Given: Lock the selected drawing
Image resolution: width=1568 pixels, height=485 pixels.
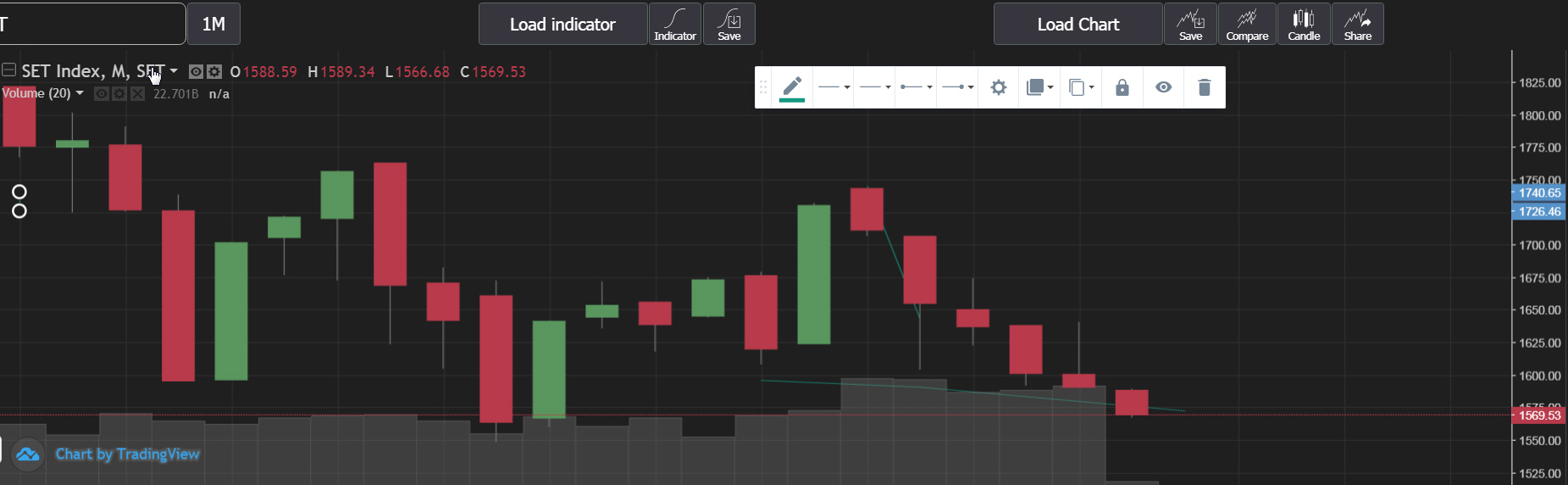Looking at the screenshot, I should pos(1122,87).
